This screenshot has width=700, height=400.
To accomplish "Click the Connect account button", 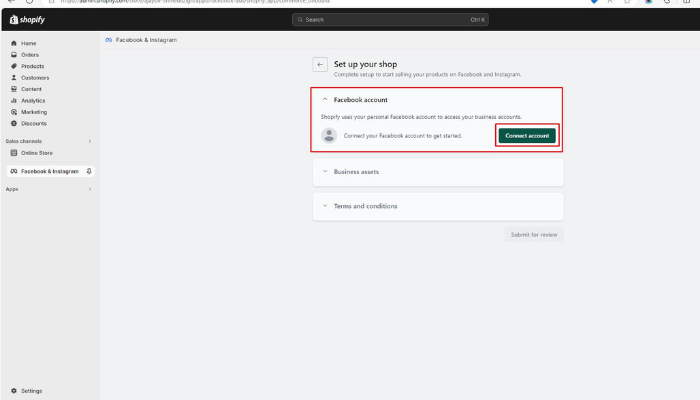I will pos(527,136).
